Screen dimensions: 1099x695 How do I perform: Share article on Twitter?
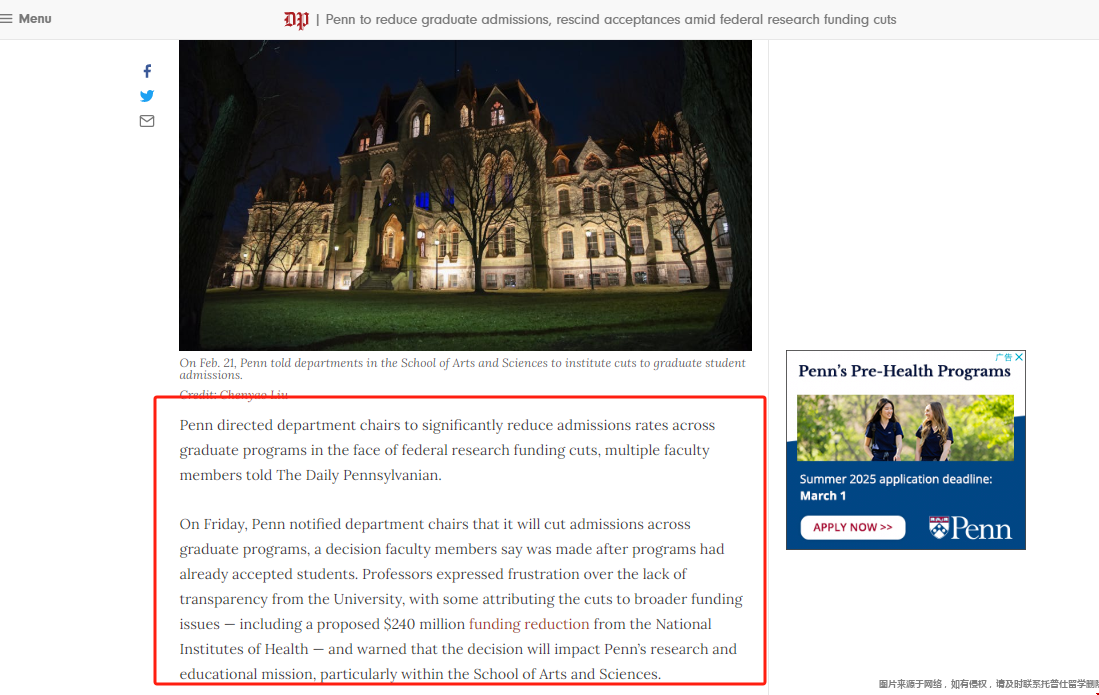pyautogui.click(x=146, y=96)
